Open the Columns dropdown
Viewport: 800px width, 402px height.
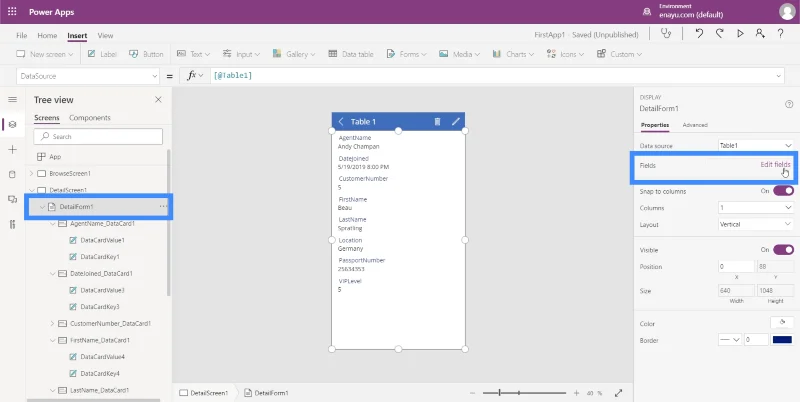pyautogui.click(x=756, y=208)
